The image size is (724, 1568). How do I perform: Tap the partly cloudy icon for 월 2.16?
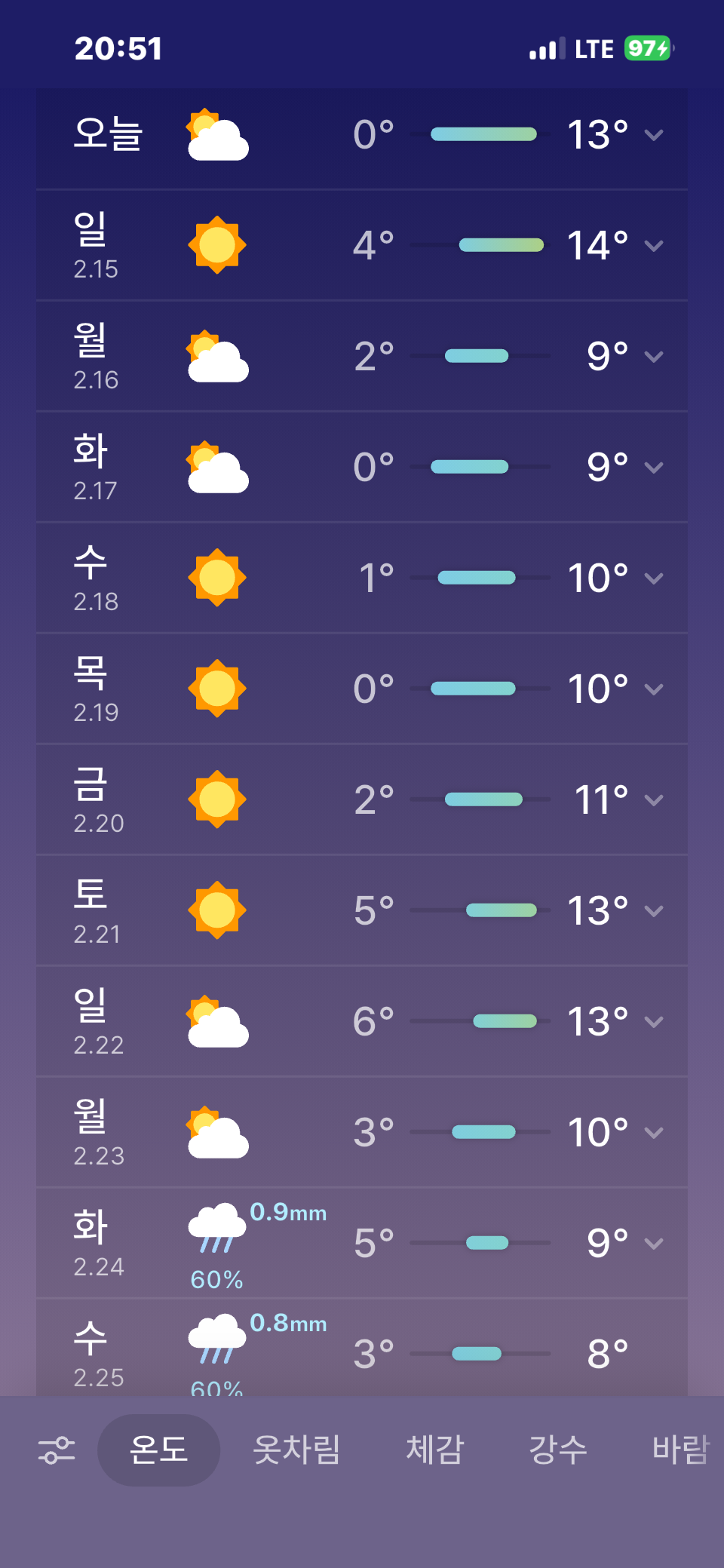(x=217, y=357)
